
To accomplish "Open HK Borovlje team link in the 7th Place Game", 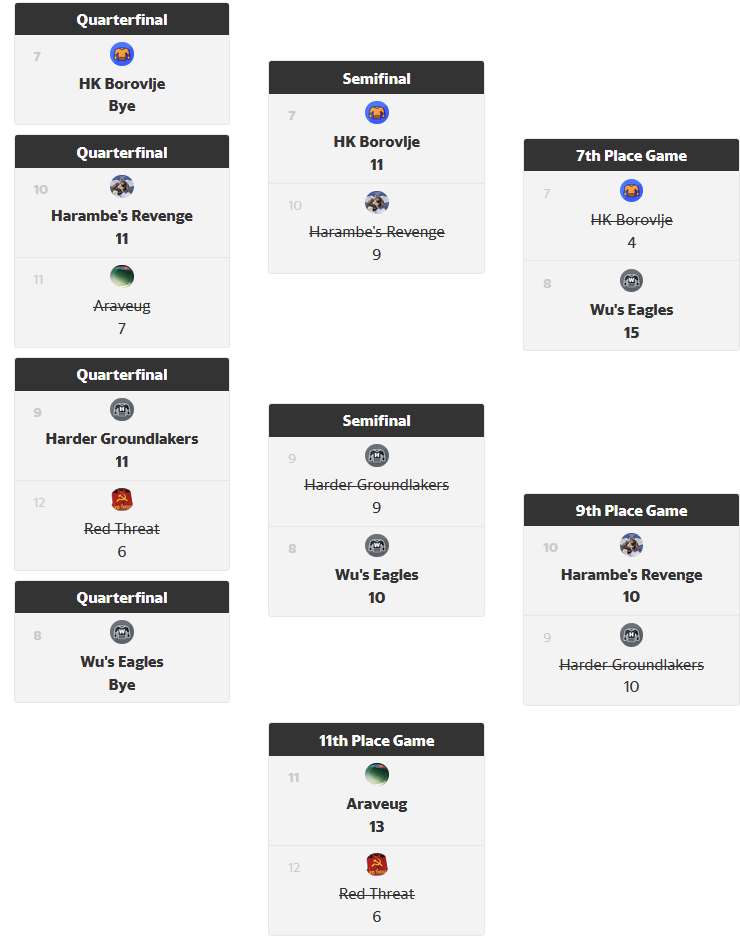I will click(631, 220).
